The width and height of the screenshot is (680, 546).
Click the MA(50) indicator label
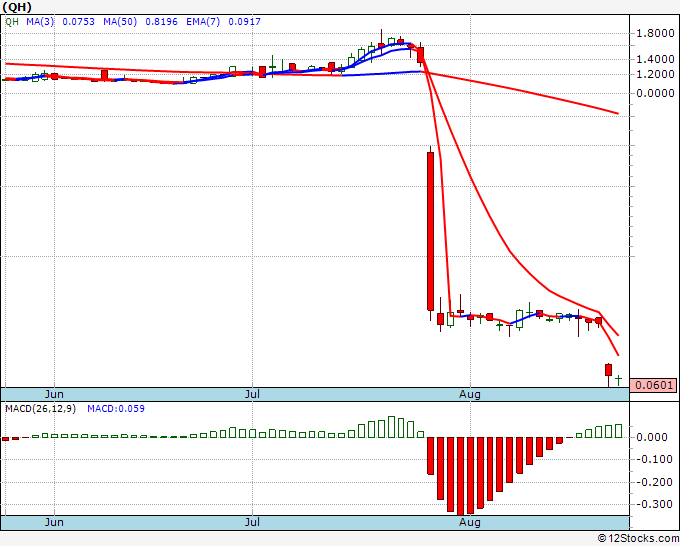click(x=120, y=21)
